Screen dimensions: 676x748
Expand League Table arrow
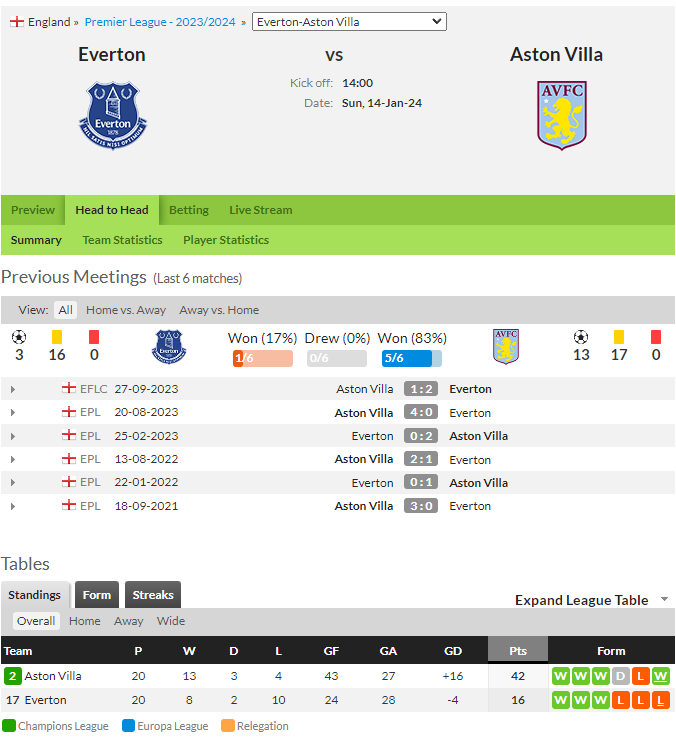pos(665,599)
